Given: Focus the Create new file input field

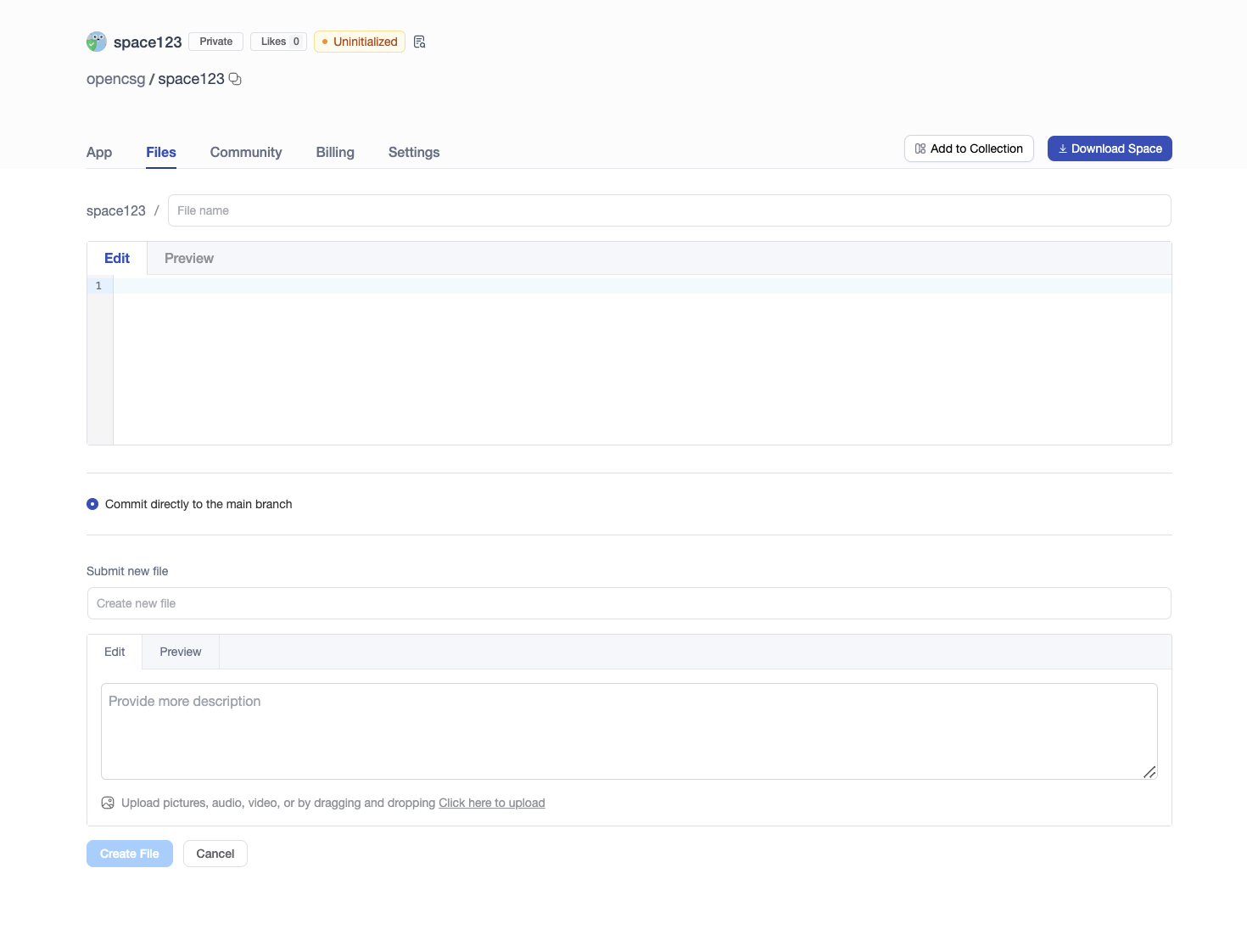Looking at the screenshot, I should tap(628, 602).
